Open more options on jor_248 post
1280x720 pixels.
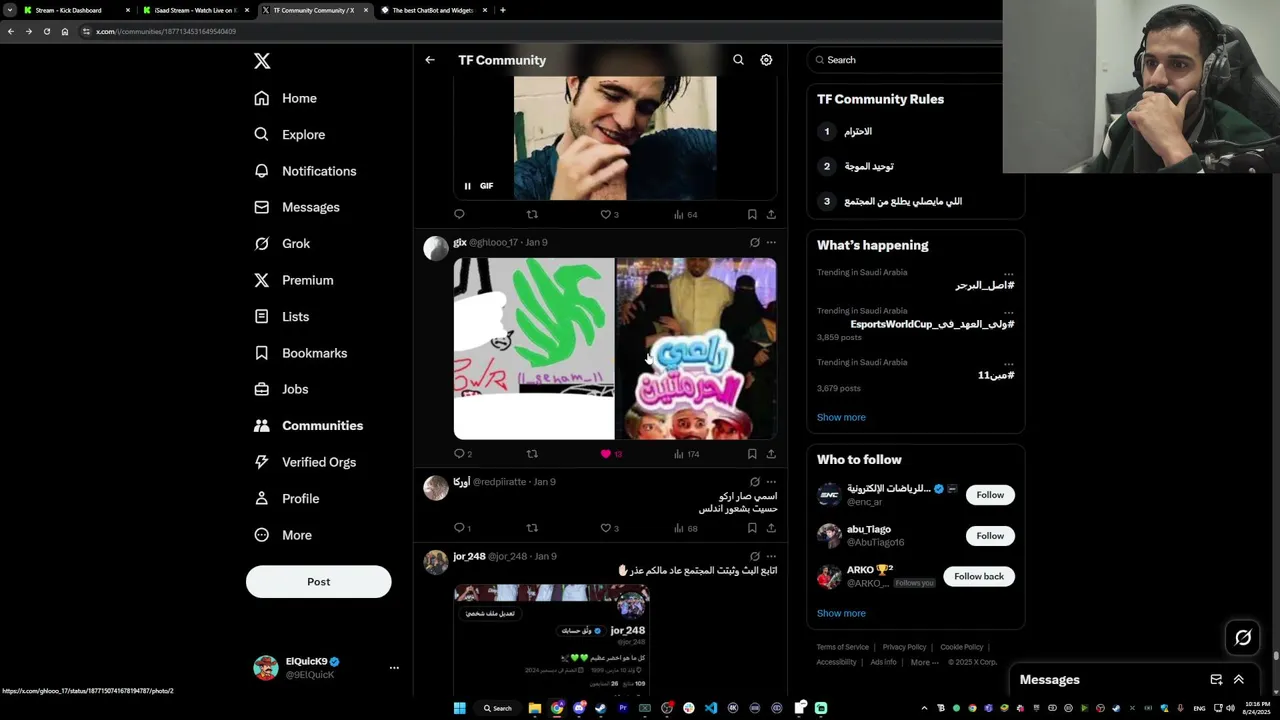[771, 556]
